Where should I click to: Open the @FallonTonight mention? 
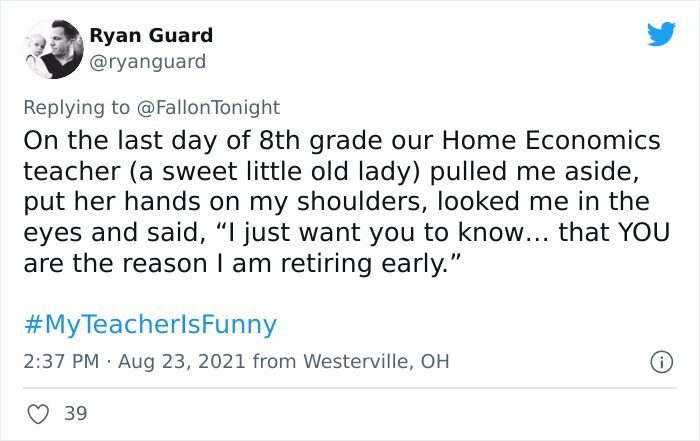point(208,108)
